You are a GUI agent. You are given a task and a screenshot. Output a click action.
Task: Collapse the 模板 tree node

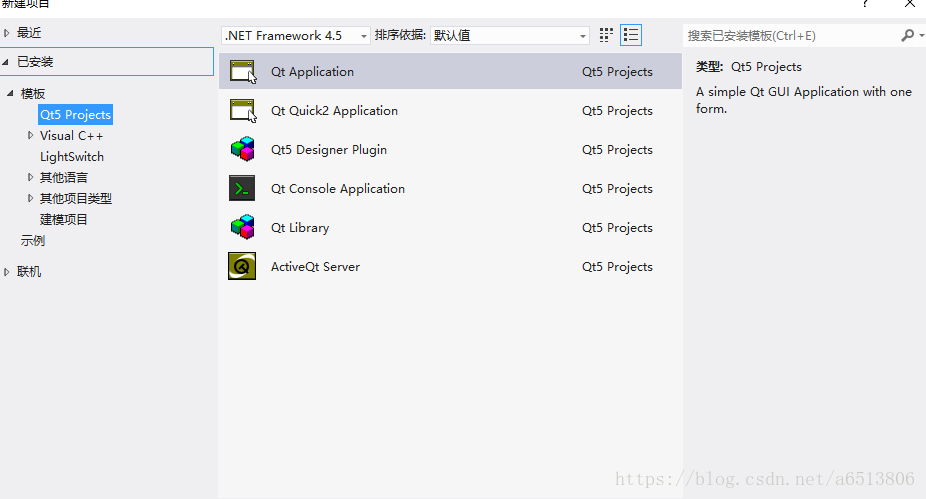coord(10,93)
